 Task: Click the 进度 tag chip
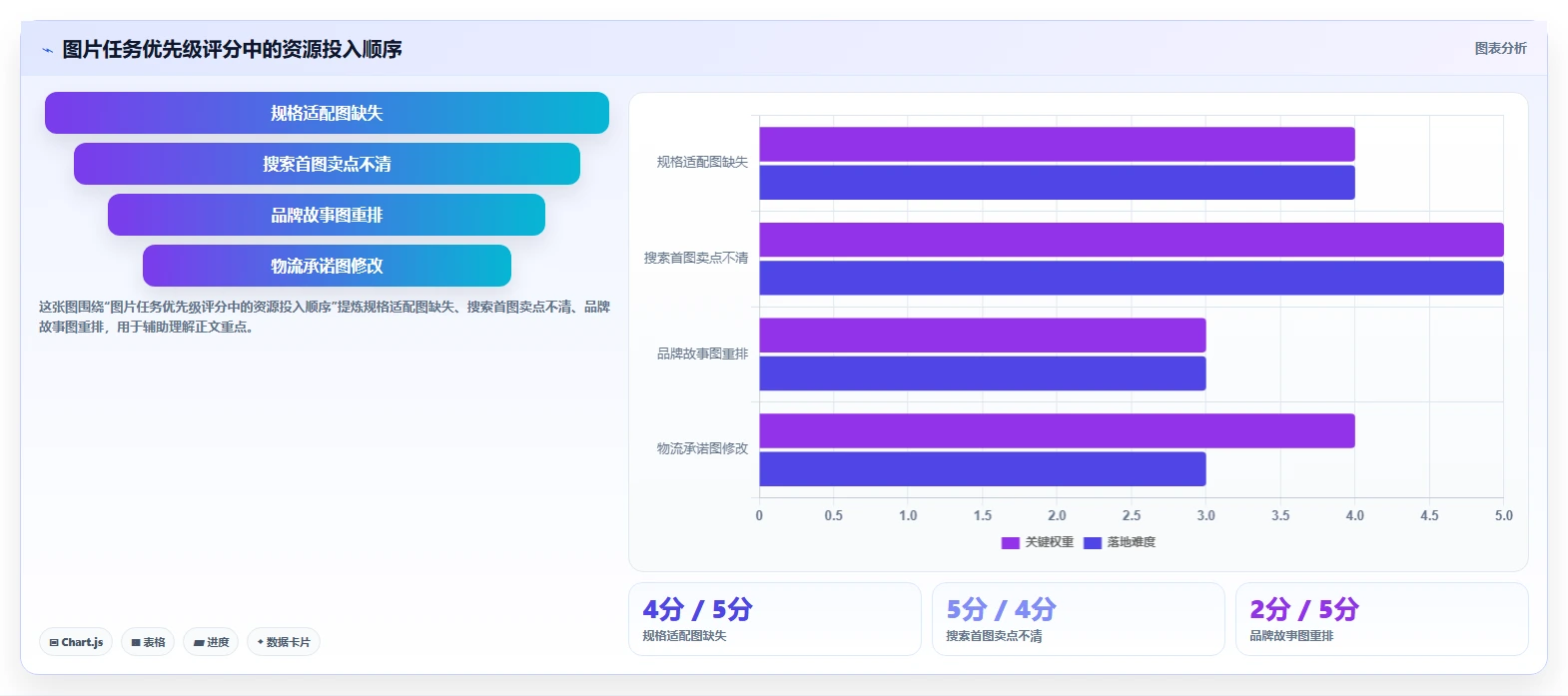[211, 642]
